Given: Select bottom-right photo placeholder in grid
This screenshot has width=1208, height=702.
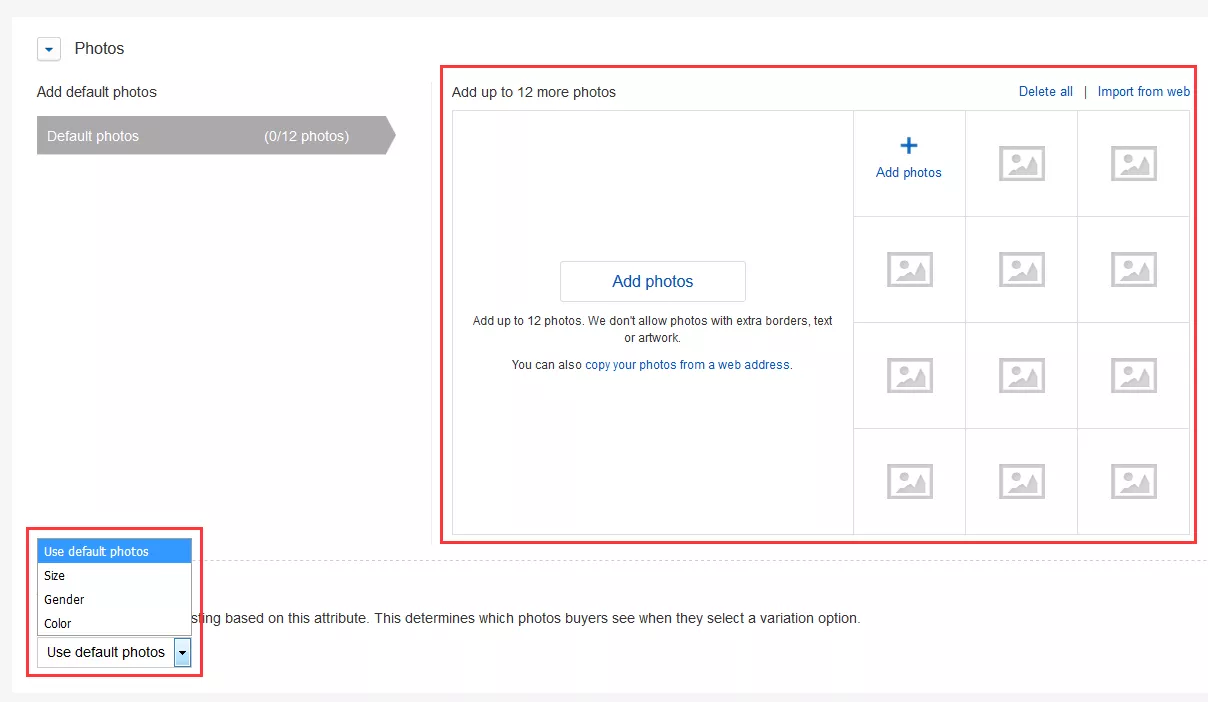Looking at the screenshot, I should pos(1133,481).
